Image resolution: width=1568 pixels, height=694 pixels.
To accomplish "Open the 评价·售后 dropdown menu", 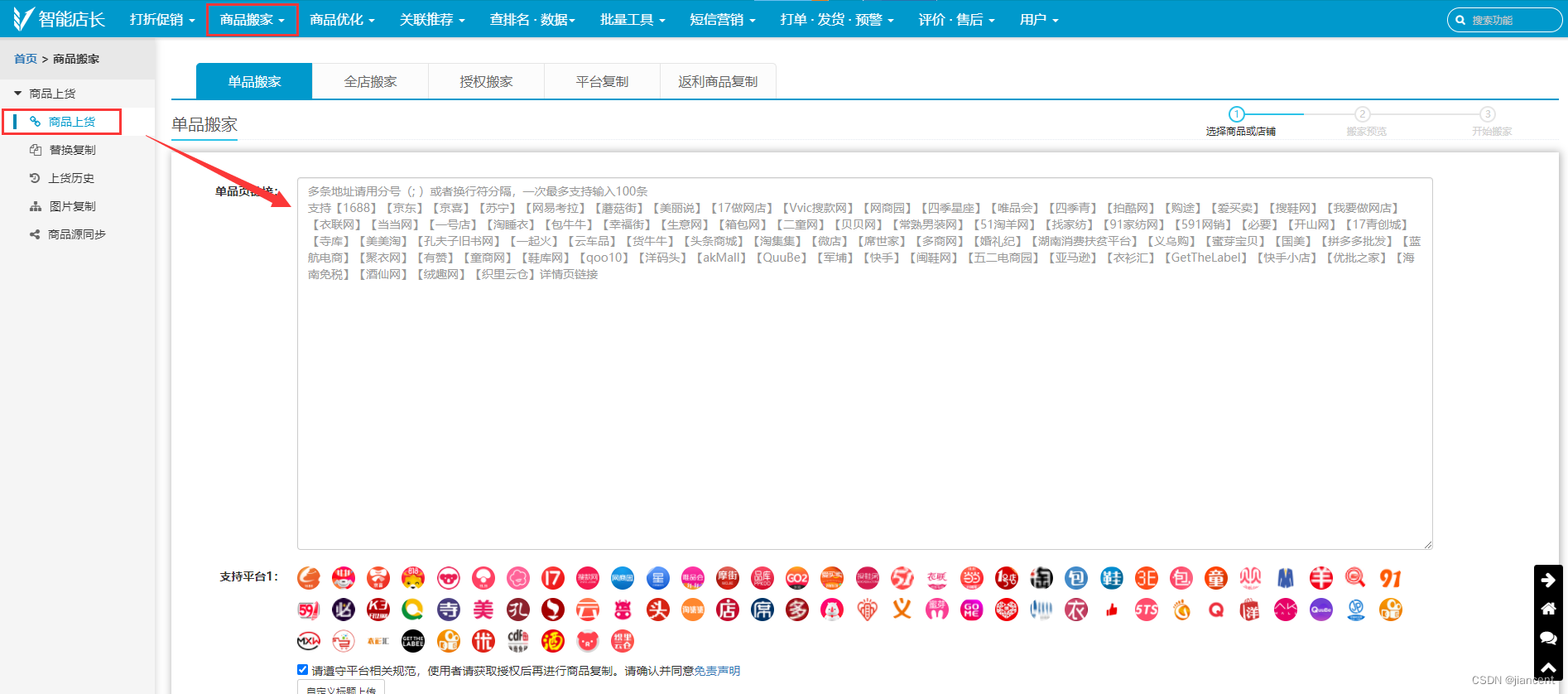I will [x=956, y=19].
